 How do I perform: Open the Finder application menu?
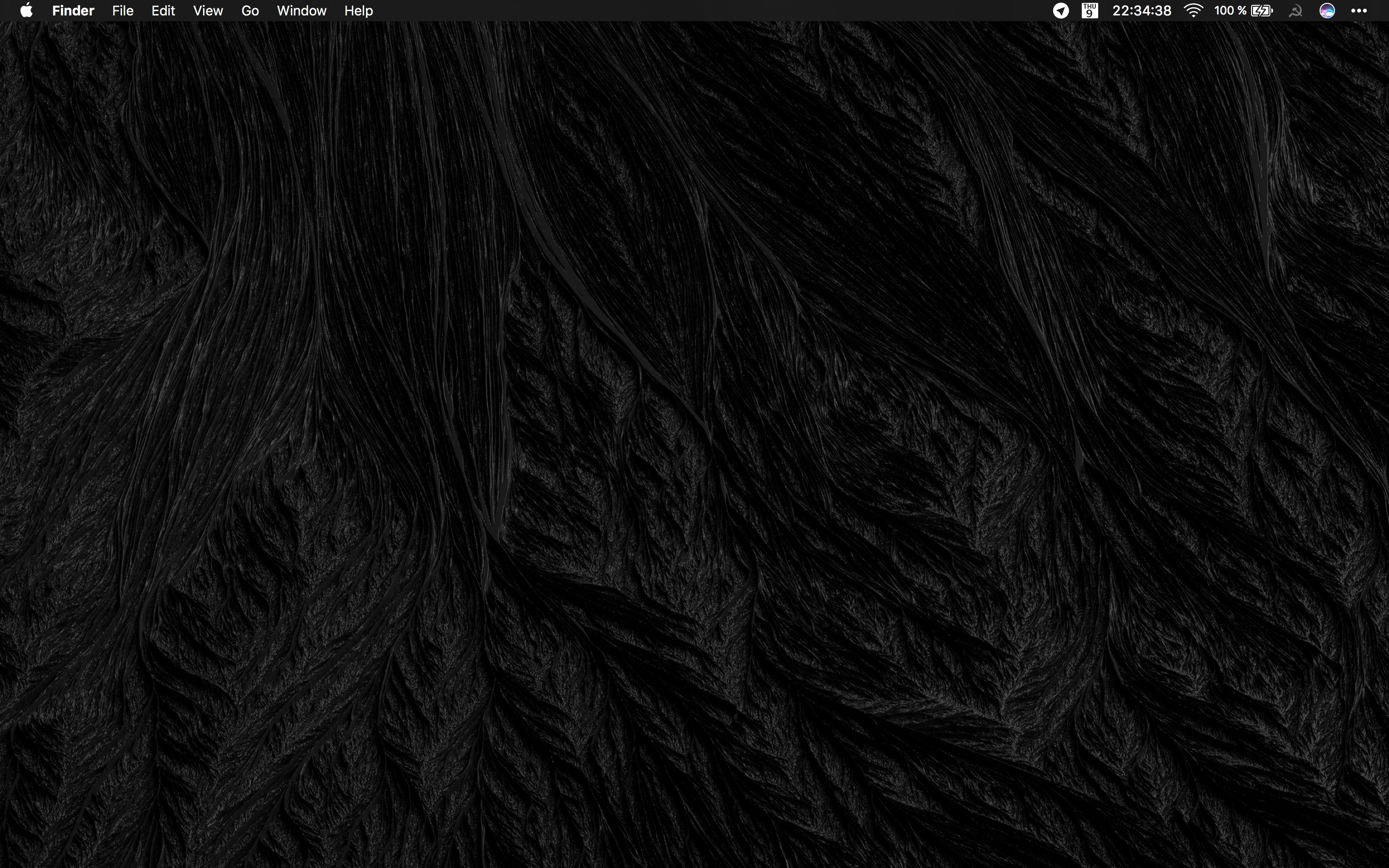click(73, 10)
